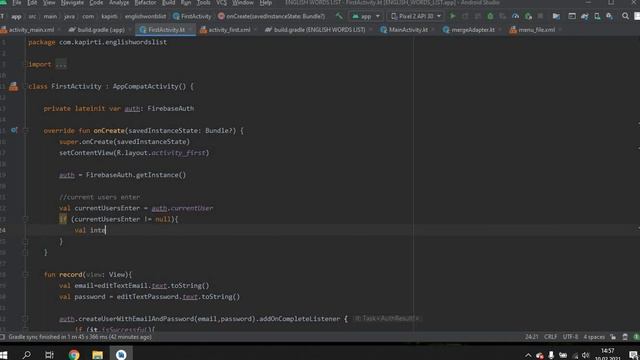Viewport: 640px width, 360px height.
Task: Place cursor after 'val inte' on line 24
Action: [x=106, y=230]
